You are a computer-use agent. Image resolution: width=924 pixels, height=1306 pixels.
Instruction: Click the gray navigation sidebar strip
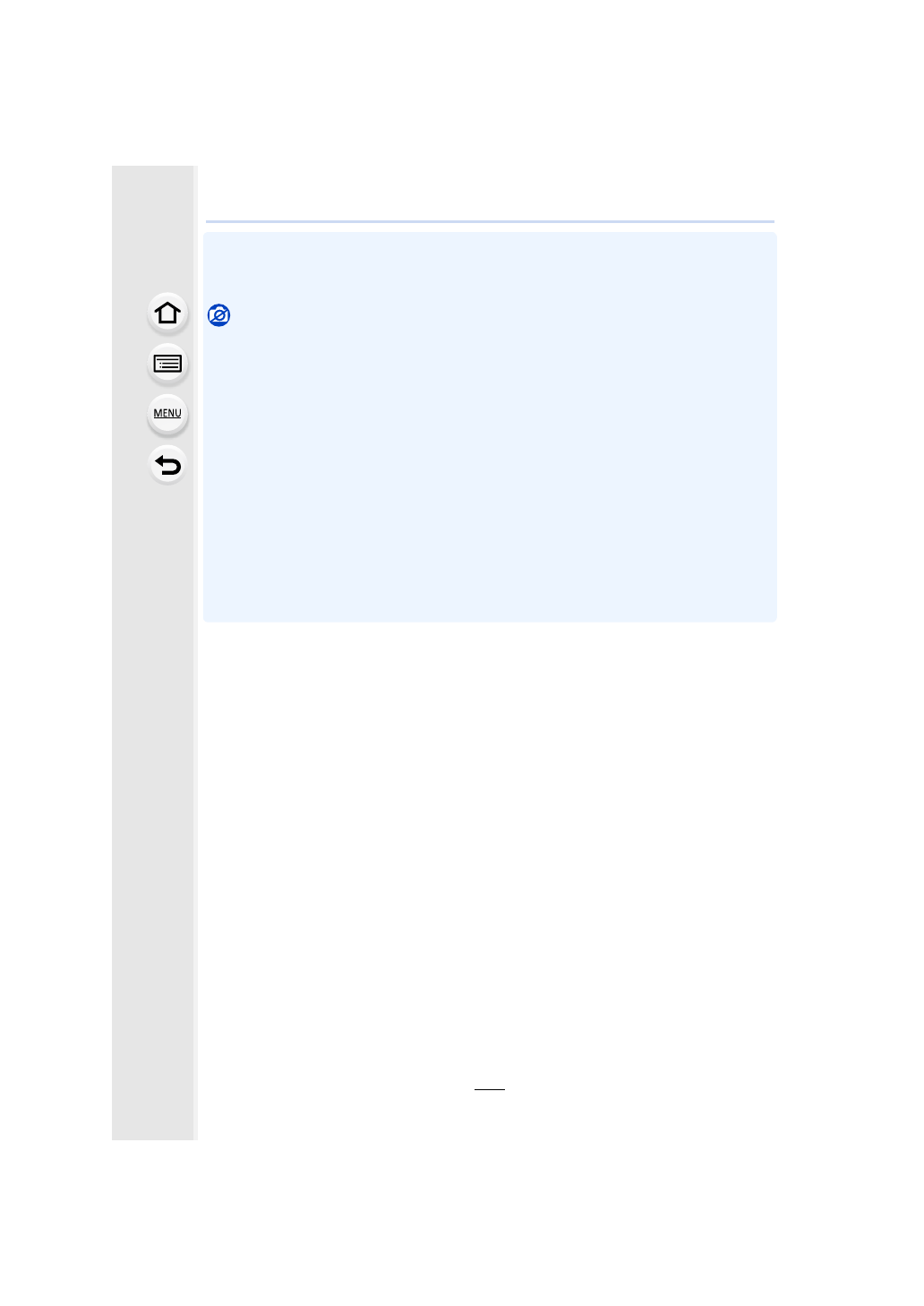[x=153, y=652]
